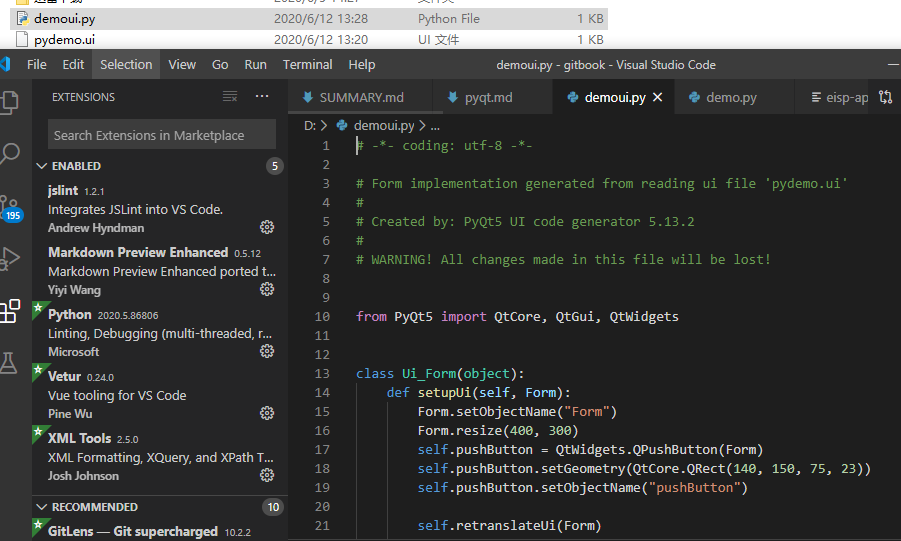This screenshot has height=541, width=901.
Task: Open the Test flask icon view
Action: pos(9,362)
